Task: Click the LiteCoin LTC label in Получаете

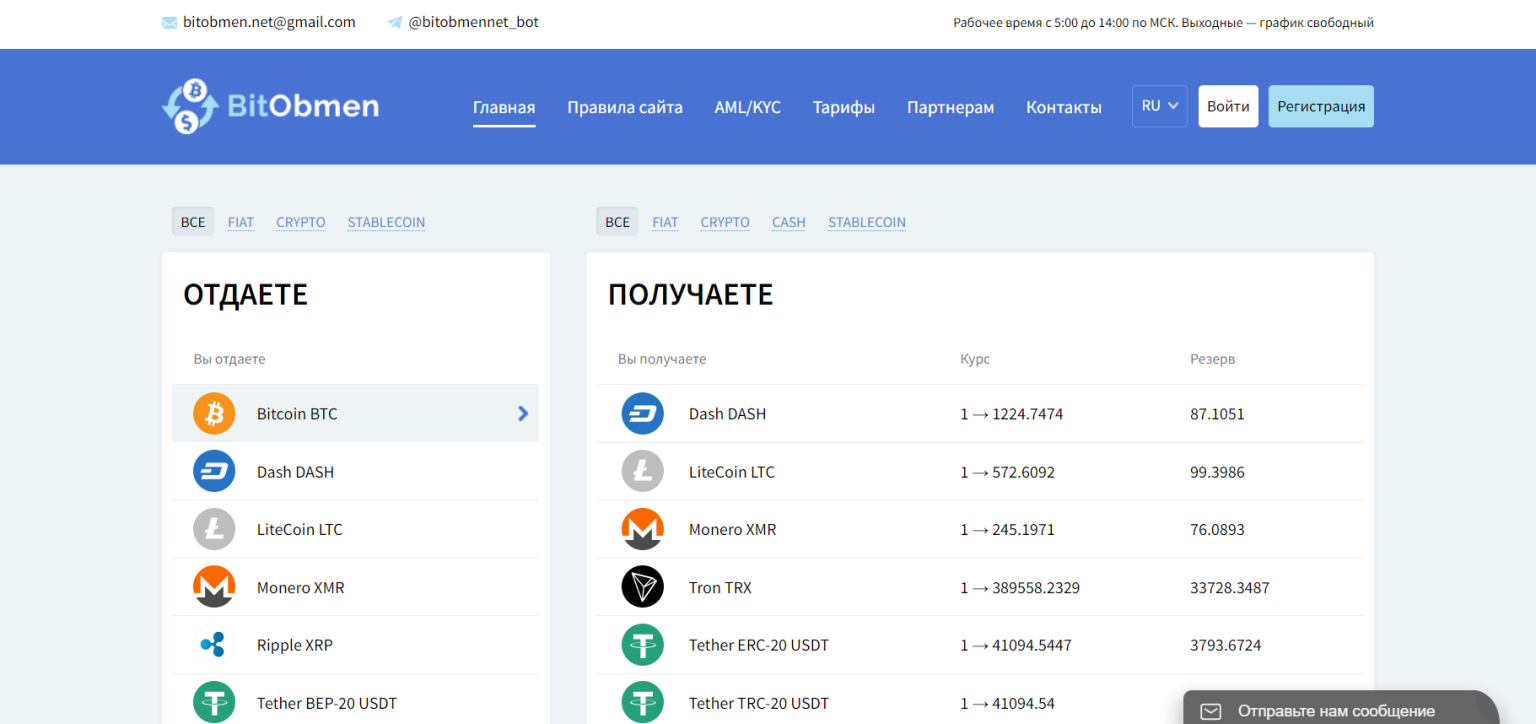Action: pyautogui.click(x=732, y=472)
